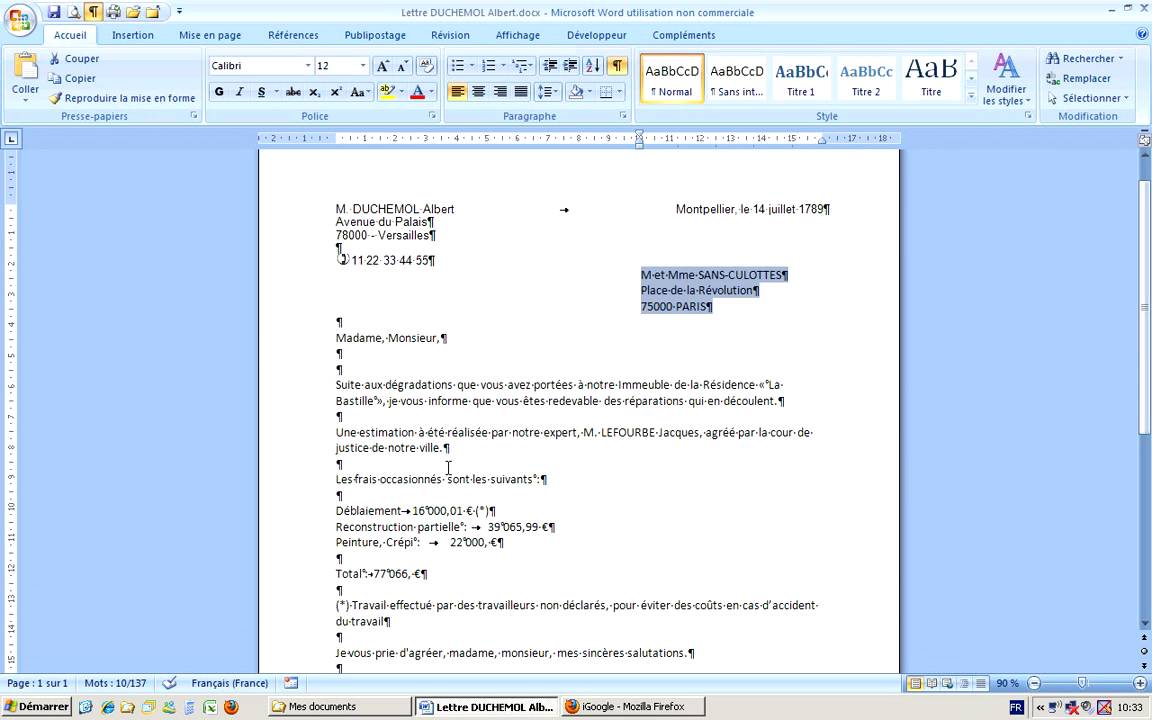The width and height of the screenshot is (1152, 720).
Task: Click the 90 % zoom level
Action: pos(1007,683)
